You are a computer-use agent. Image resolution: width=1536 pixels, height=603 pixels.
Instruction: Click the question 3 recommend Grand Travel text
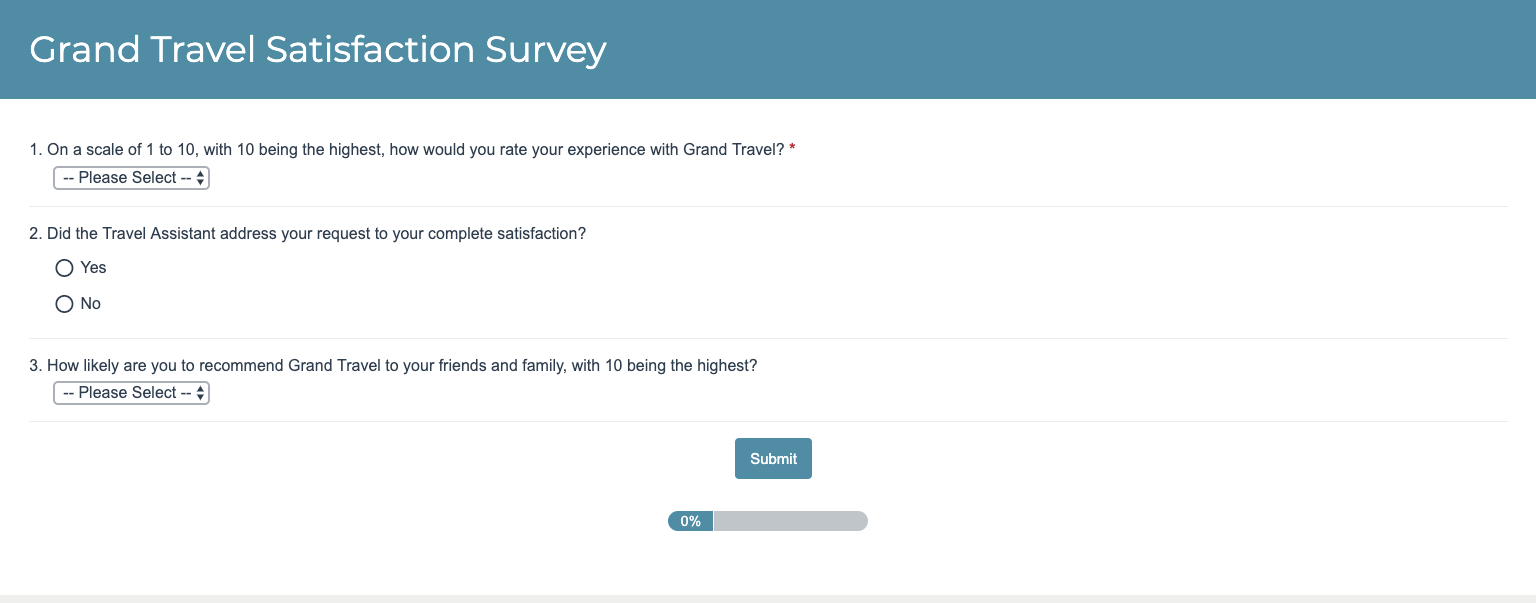(400, 366)
